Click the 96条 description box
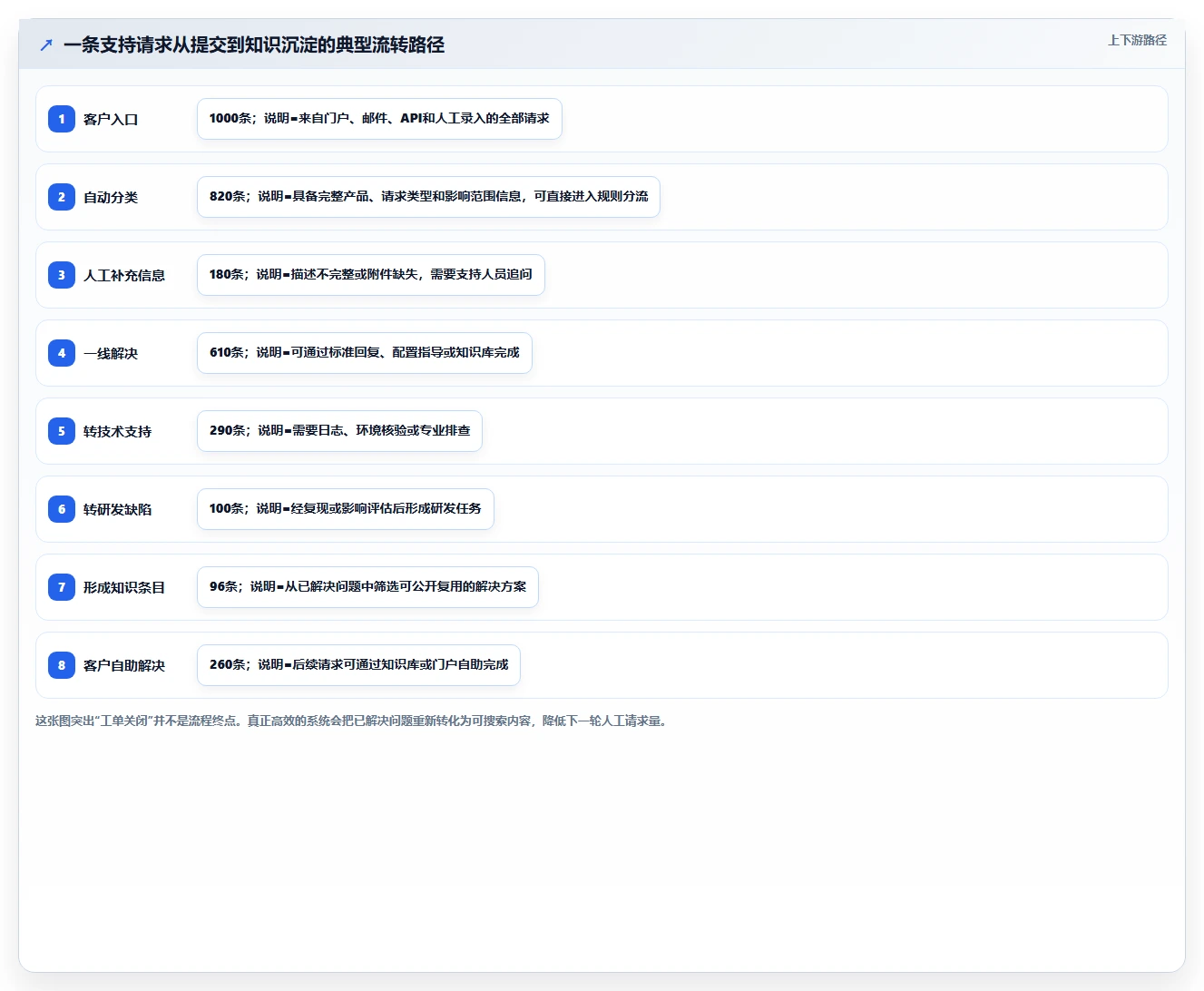Screen dimensions: 1204x991 pyautogui.click(x=367, y=587)
